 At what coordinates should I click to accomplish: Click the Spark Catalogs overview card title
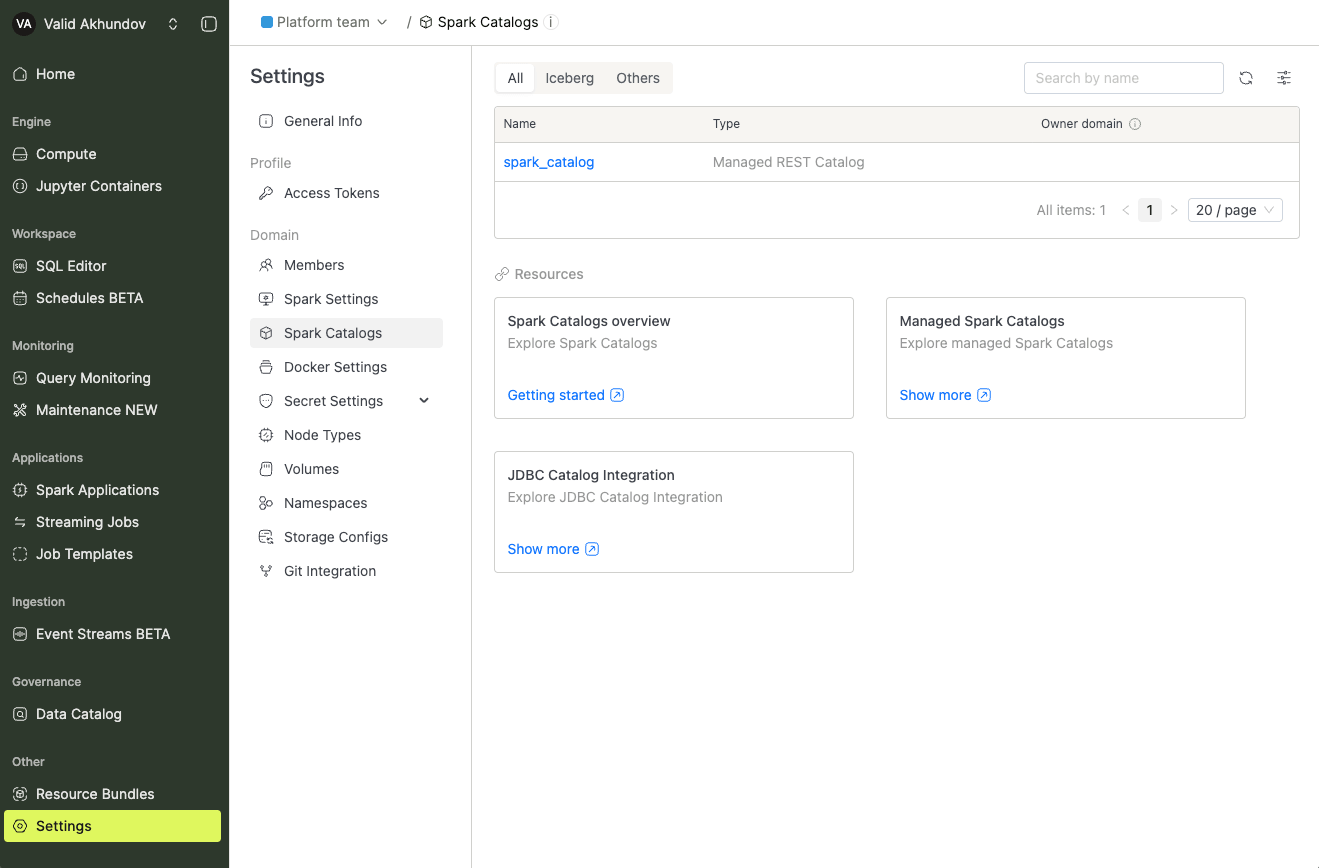[x=589, y=321]
